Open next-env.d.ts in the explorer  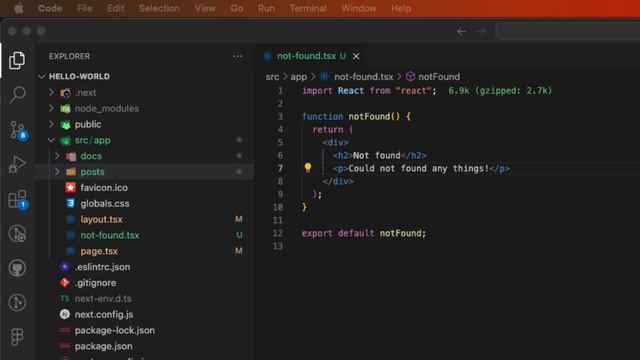click(x=145, y=298)
